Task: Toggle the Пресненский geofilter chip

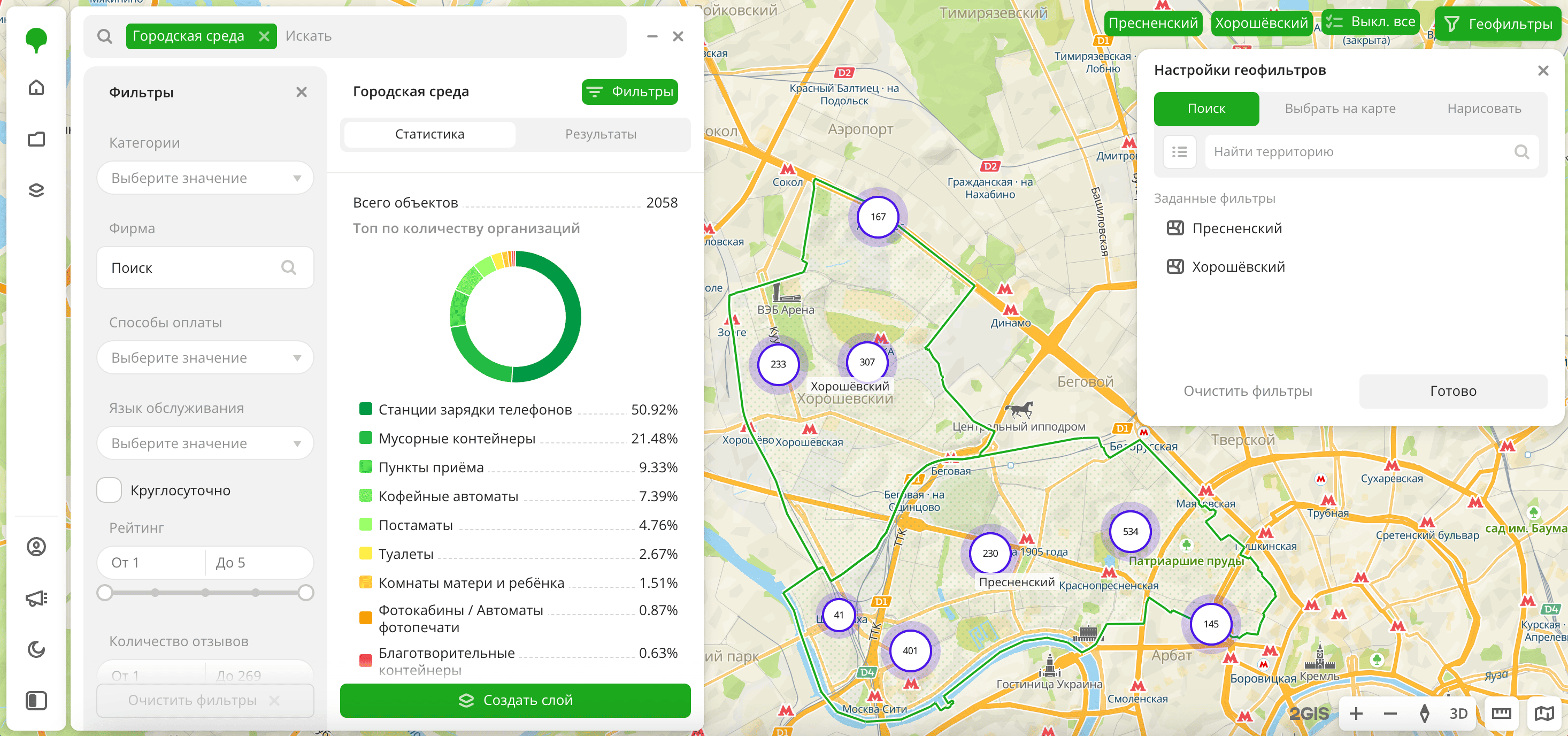Action: point(1152,23)
